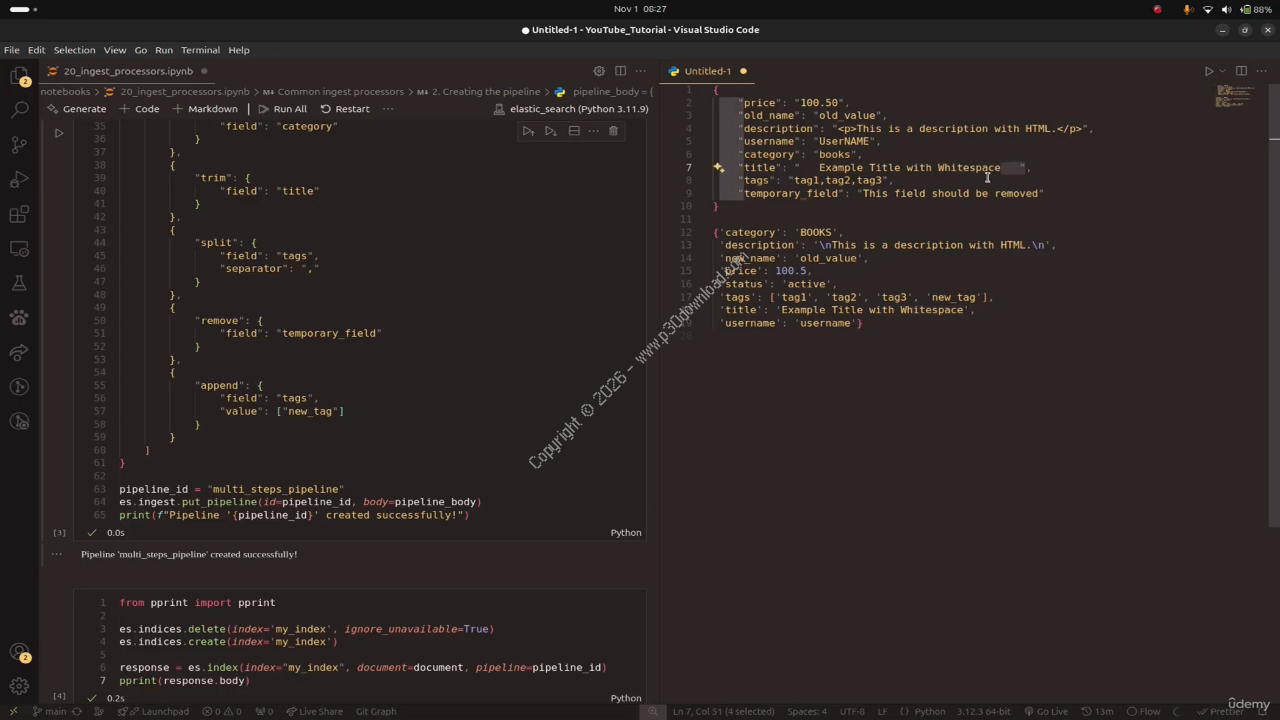Toggle Go Live server in status bar
Viewport: 1280px width, 720px height.
click(1046, 711)
